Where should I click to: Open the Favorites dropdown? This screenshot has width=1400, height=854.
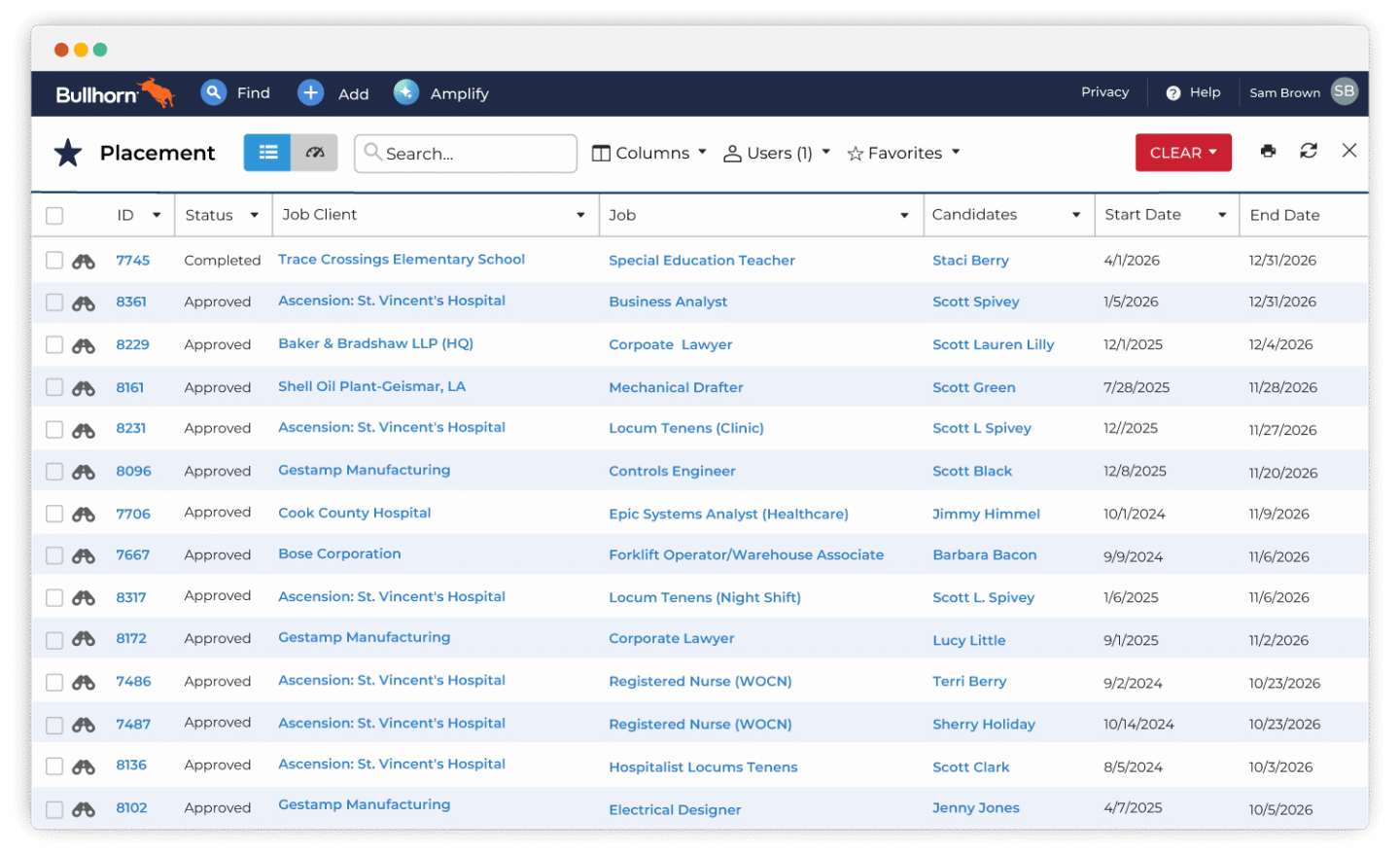pyautogui.click(x=904, y=153)
